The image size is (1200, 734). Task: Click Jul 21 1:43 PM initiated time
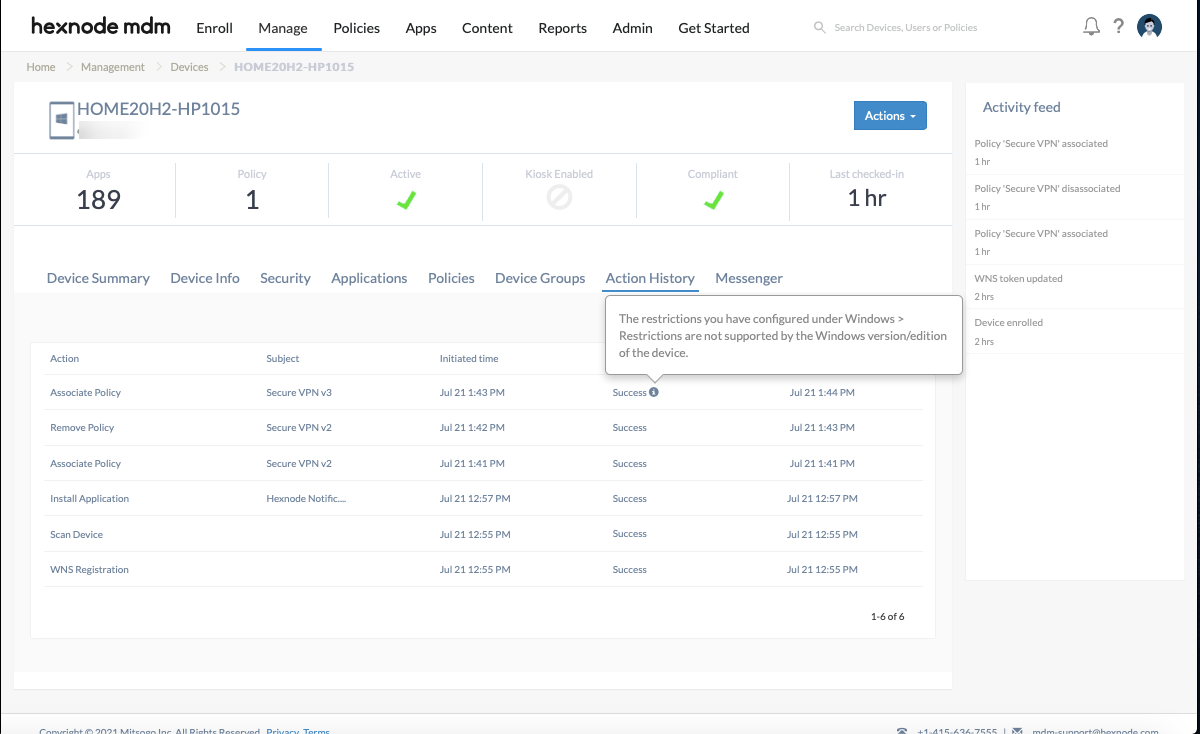click(472, 393)
